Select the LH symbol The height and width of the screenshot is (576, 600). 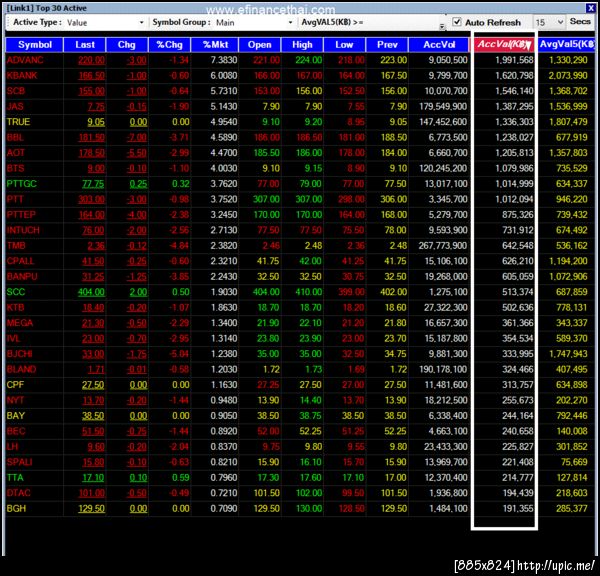pyautogui.click(x=12, y=447)
